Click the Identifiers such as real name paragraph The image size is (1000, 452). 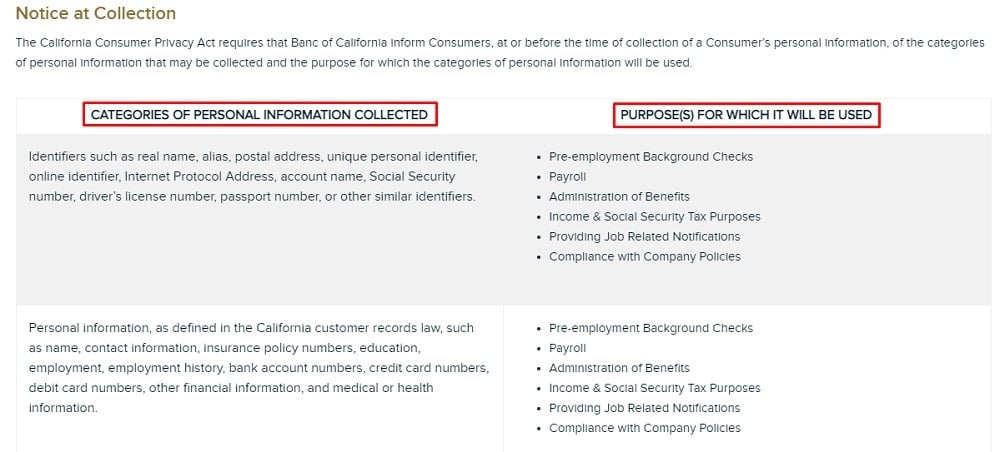tap(253, 177)
